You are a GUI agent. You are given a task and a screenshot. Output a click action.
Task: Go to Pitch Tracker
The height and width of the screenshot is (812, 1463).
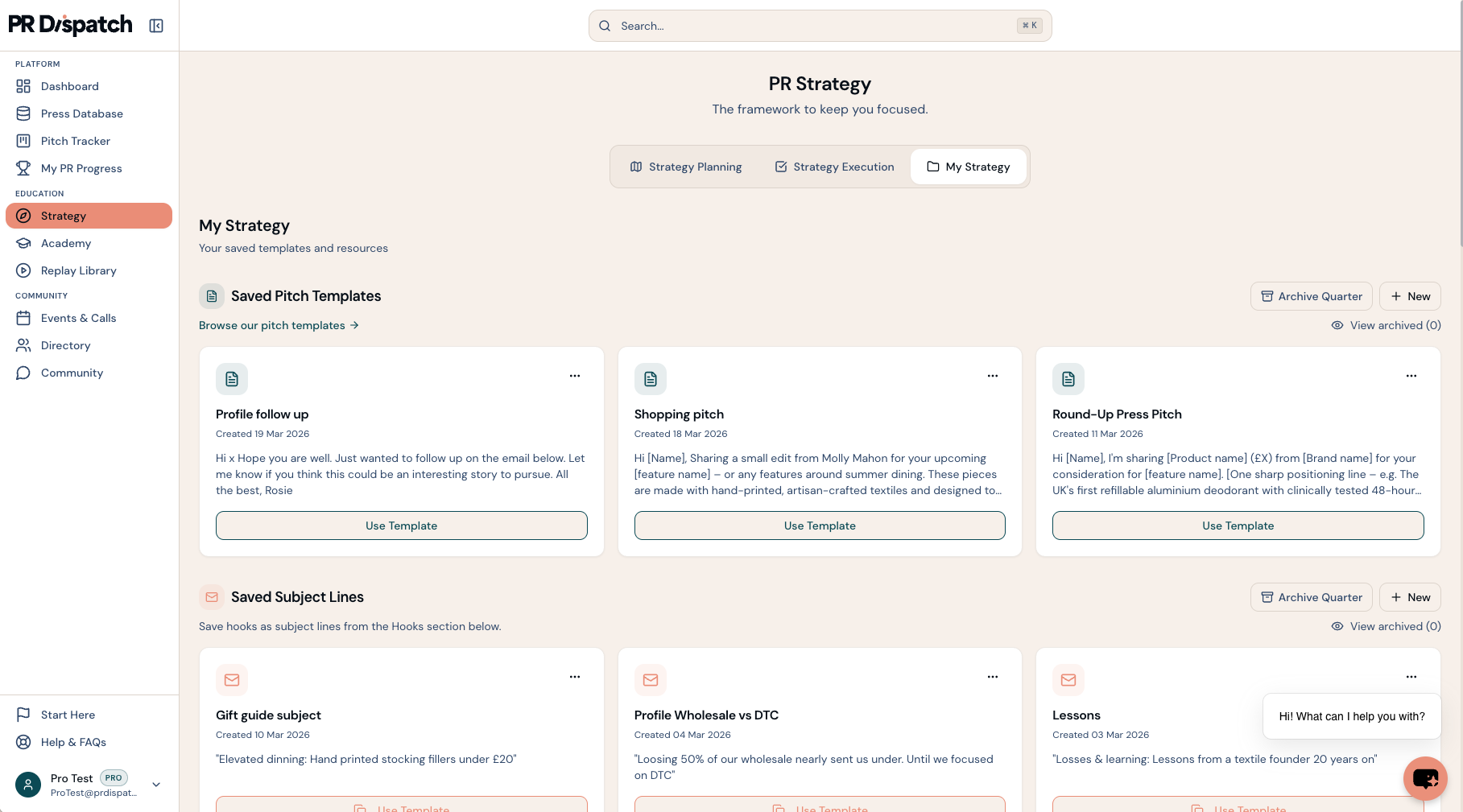pyautogui.click(x=89, y=141)
